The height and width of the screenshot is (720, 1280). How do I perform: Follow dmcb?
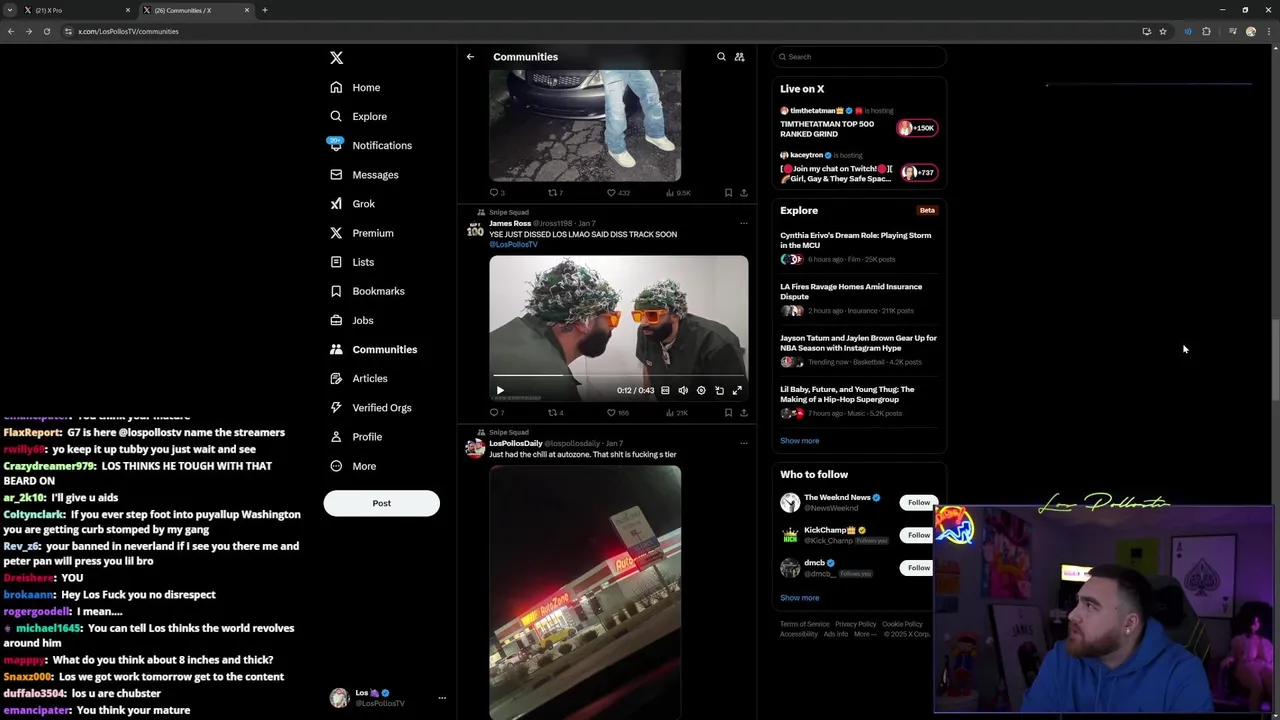point(918,568)
